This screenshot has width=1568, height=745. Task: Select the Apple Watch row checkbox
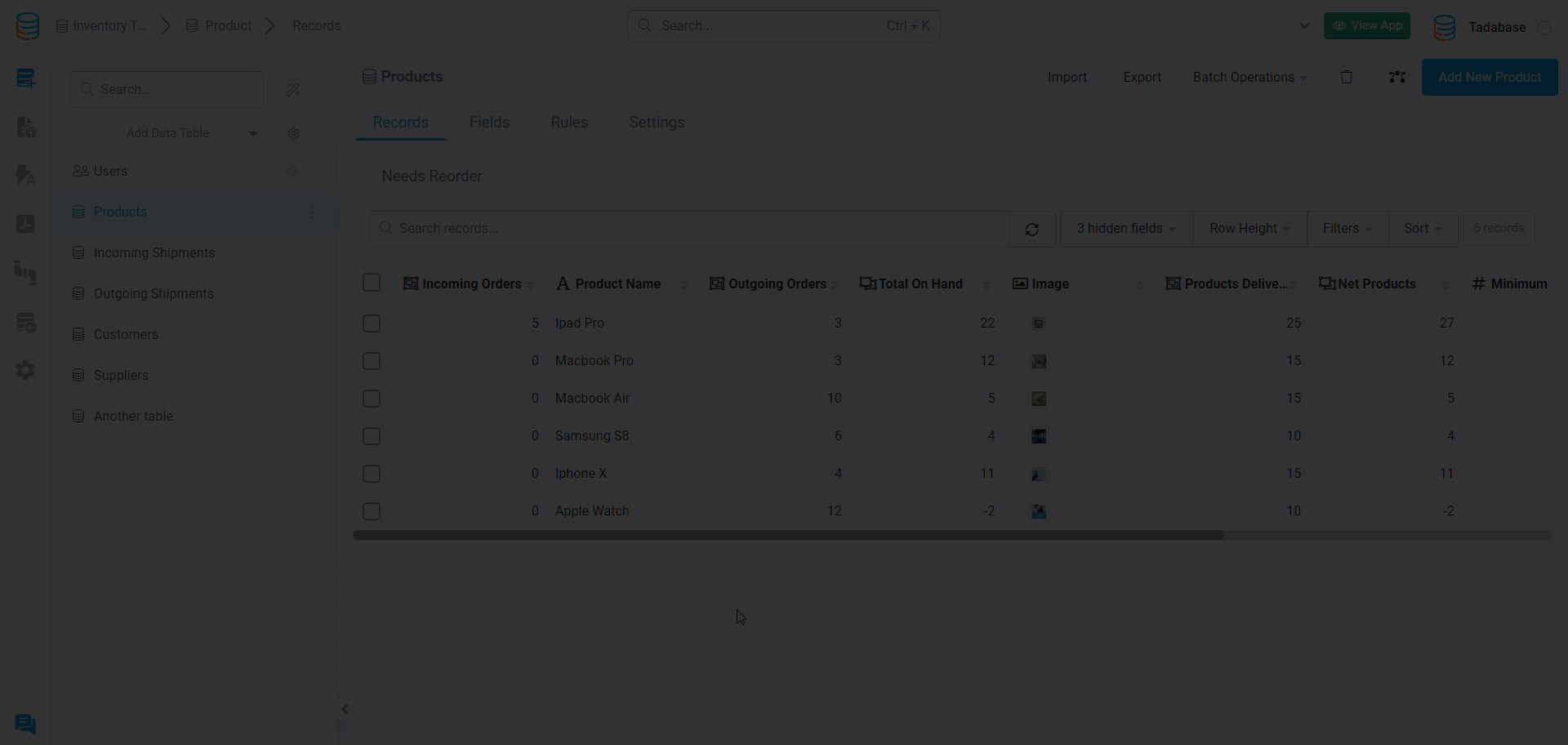[372, 511]
